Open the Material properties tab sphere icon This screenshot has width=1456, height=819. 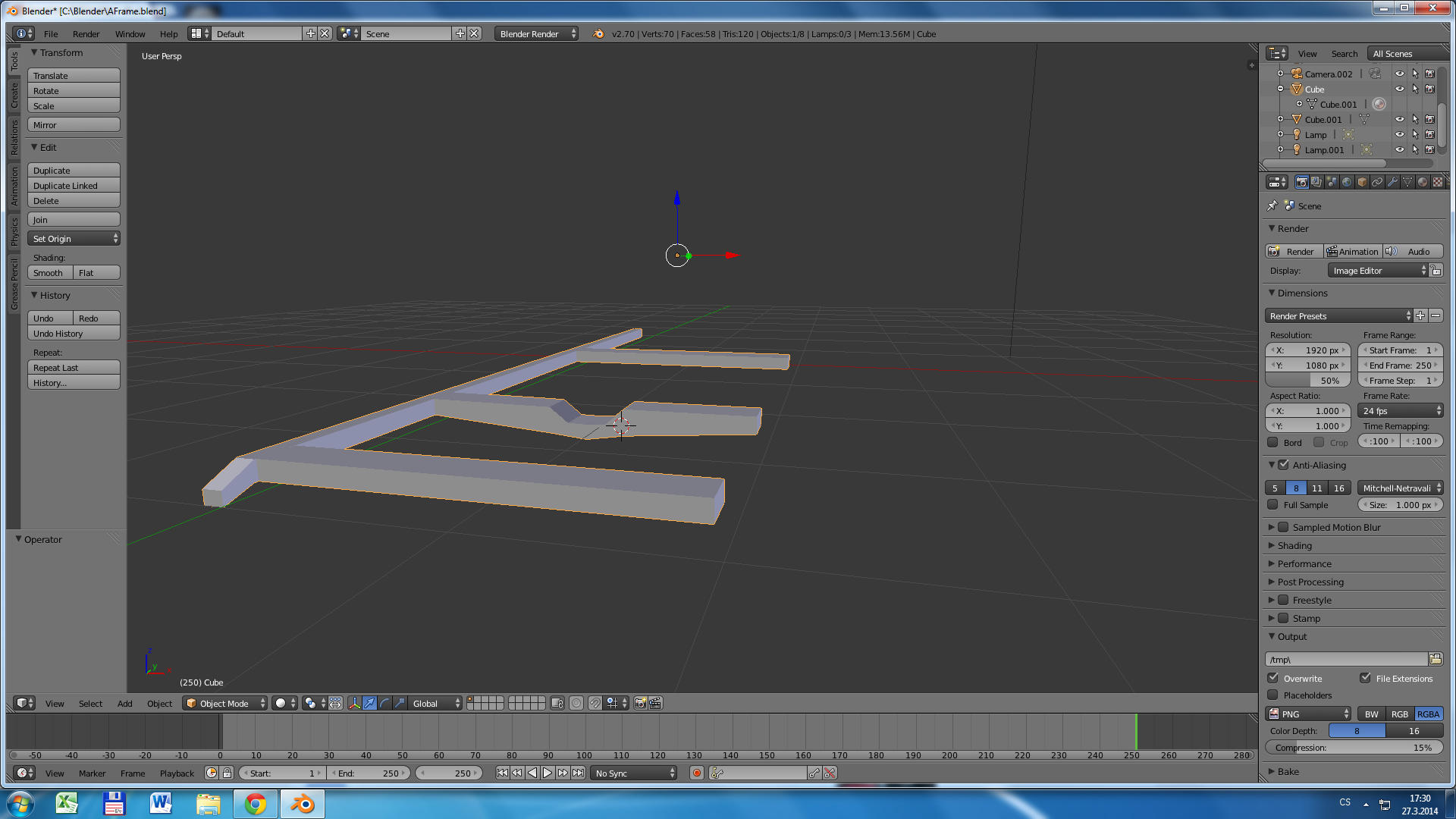[x=1423, y=182]
